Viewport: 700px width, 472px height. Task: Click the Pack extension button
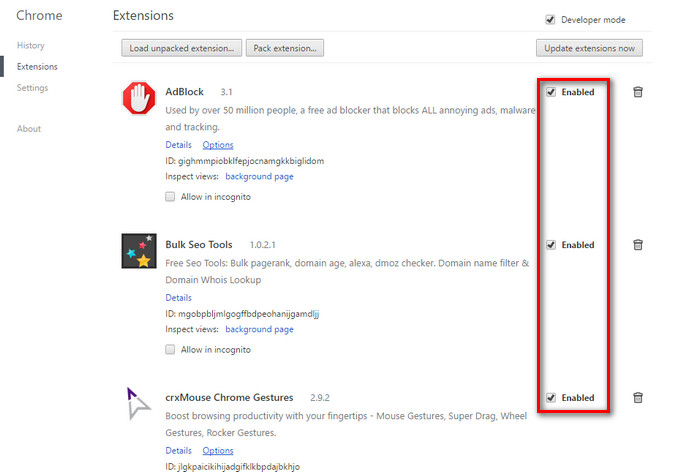tap(285, 48)
